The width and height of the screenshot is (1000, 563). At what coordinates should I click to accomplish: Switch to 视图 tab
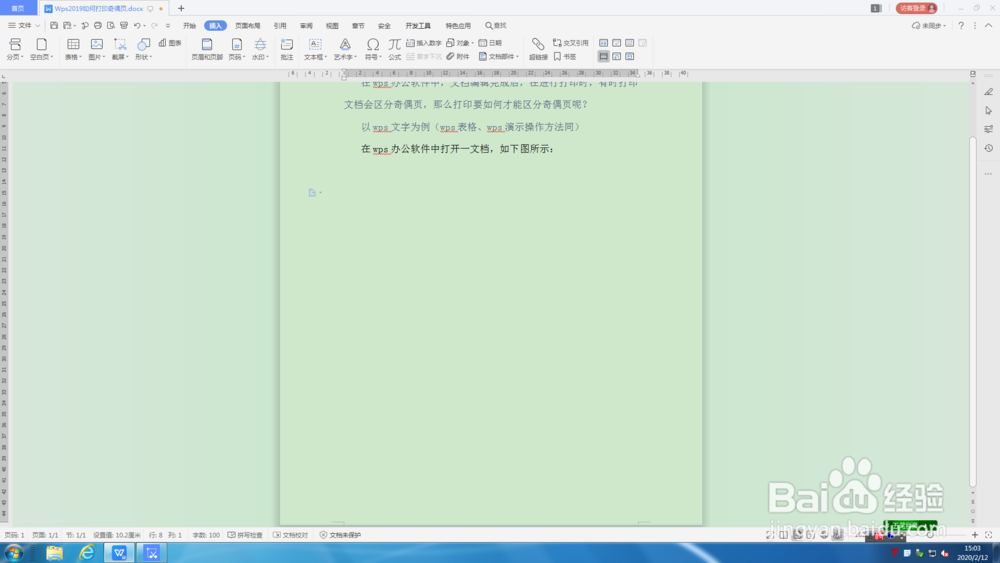click(332, 26)
